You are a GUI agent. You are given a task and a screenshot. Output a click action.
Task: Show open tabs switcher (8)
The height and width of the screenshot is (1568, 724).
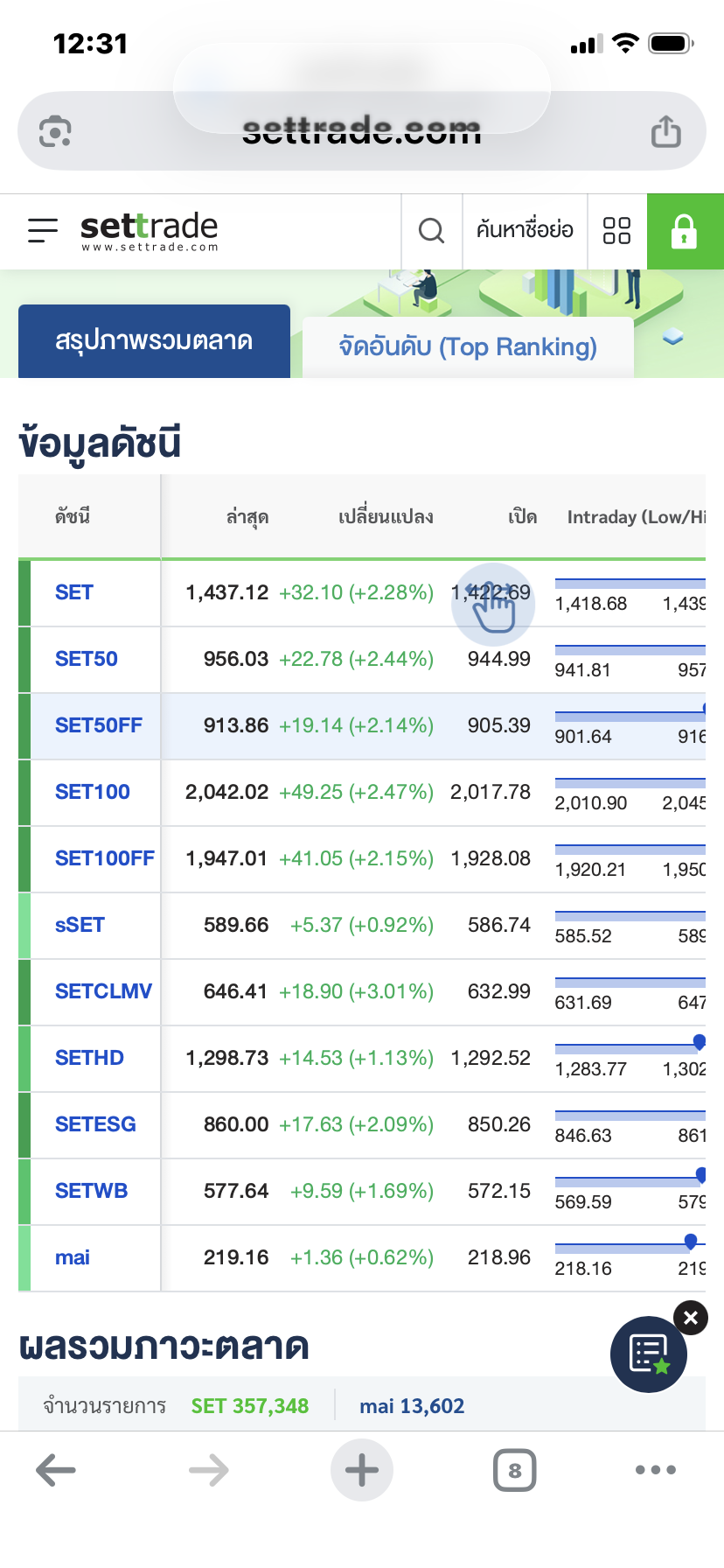coord(515,1470)
